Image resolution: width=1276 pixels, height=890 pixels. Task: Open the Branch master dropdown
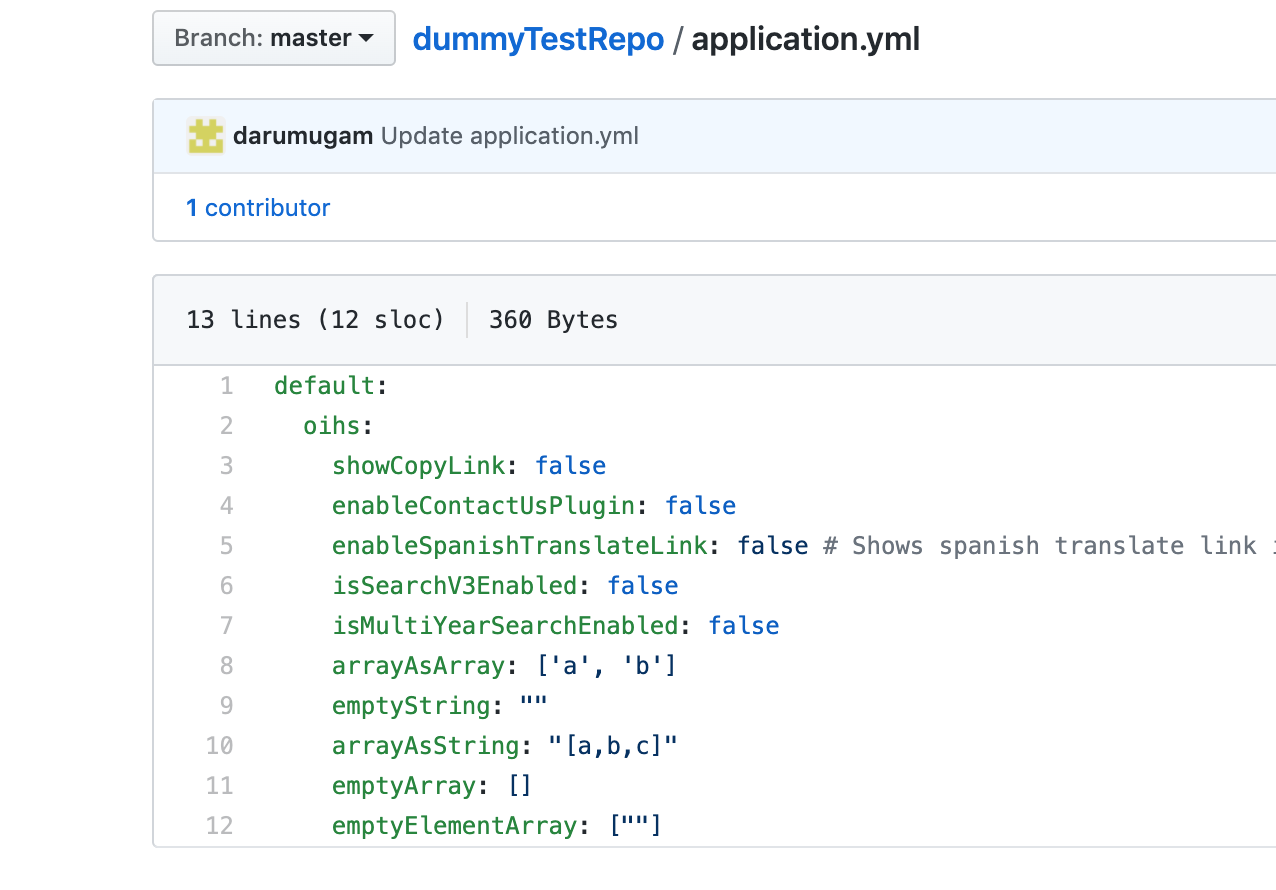pos(273,39)
